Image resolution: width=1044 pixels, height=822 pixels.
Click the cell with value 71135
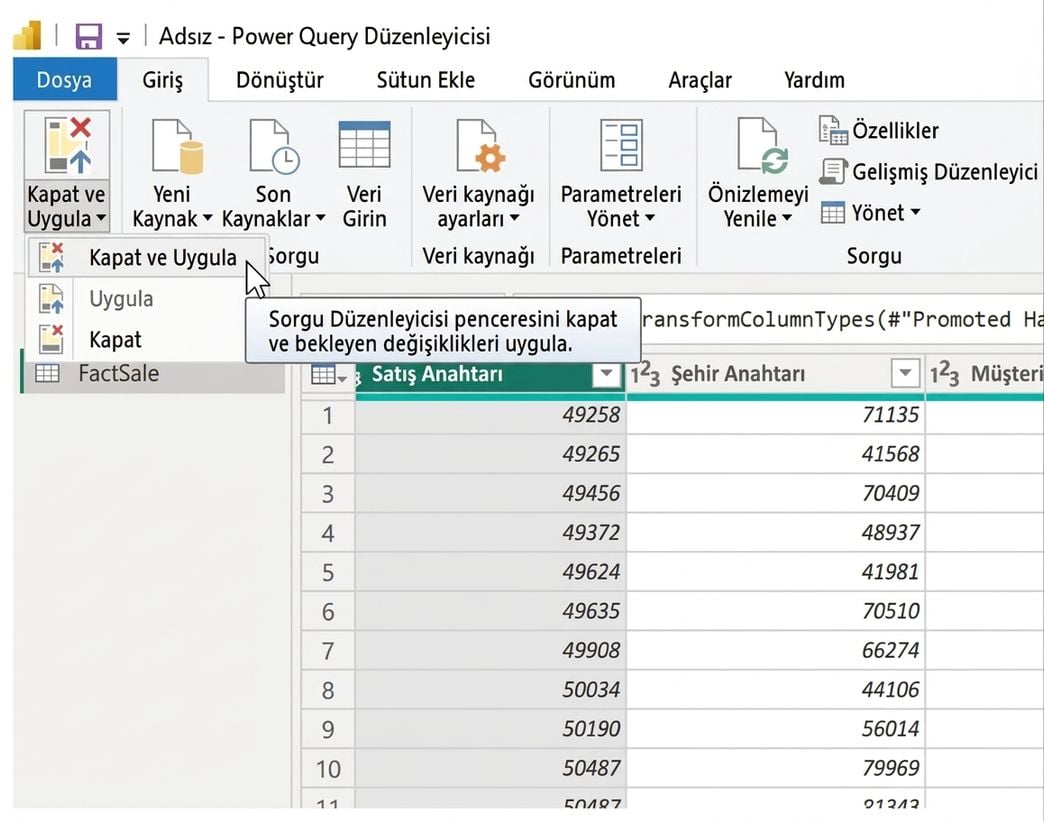click(776, 415)
